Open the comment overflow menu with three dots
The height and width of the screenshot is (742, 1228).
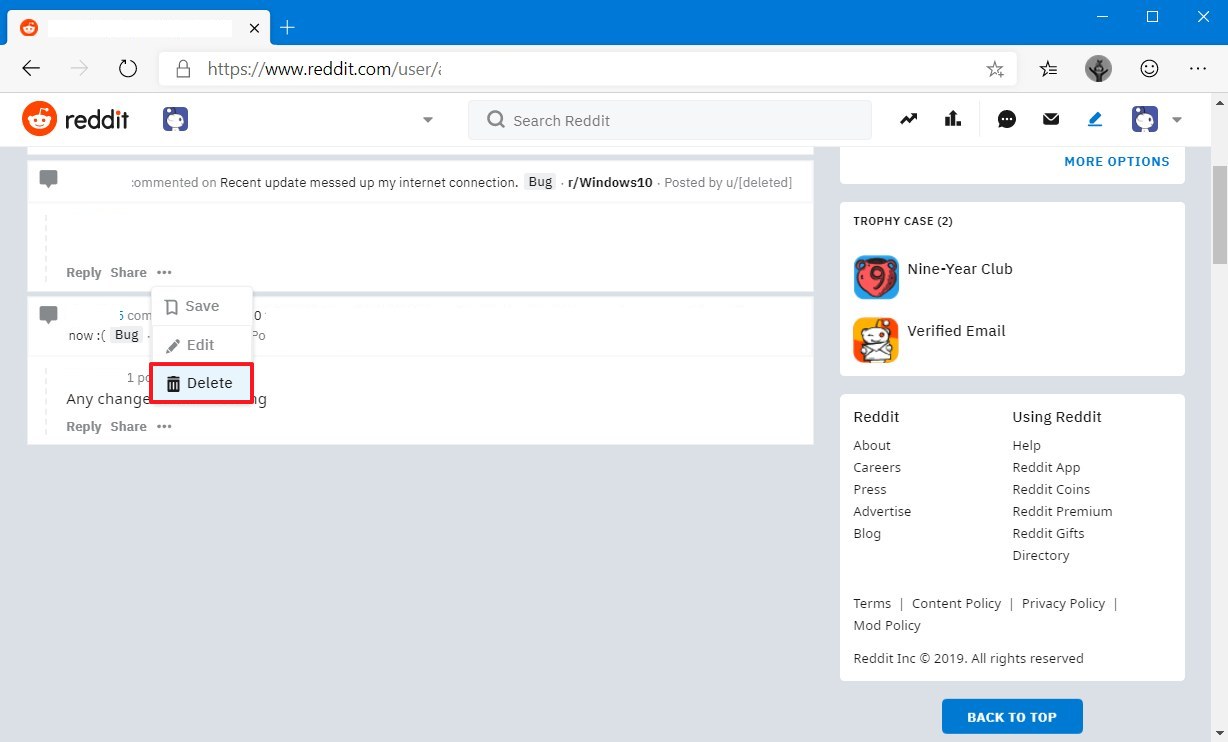click(x=164, y=272)
